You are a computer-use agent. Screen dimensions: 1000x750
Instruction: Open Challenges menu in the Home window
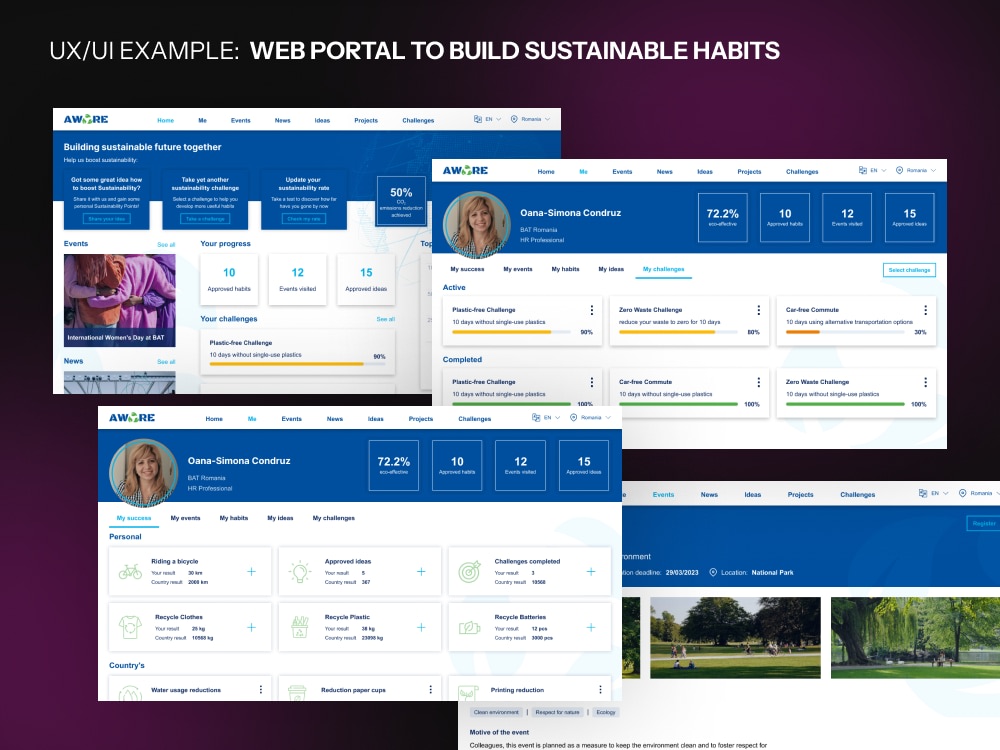(x=418, y=120)
